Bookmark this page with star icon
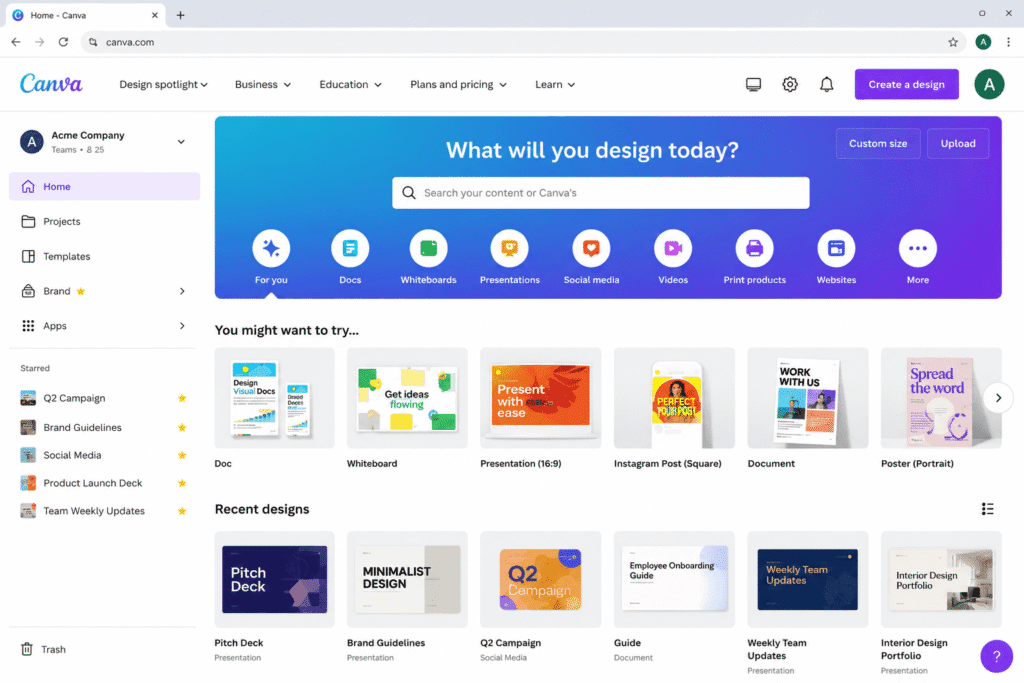Viewport: 1024px width, 683px height. tap(953, 42)
